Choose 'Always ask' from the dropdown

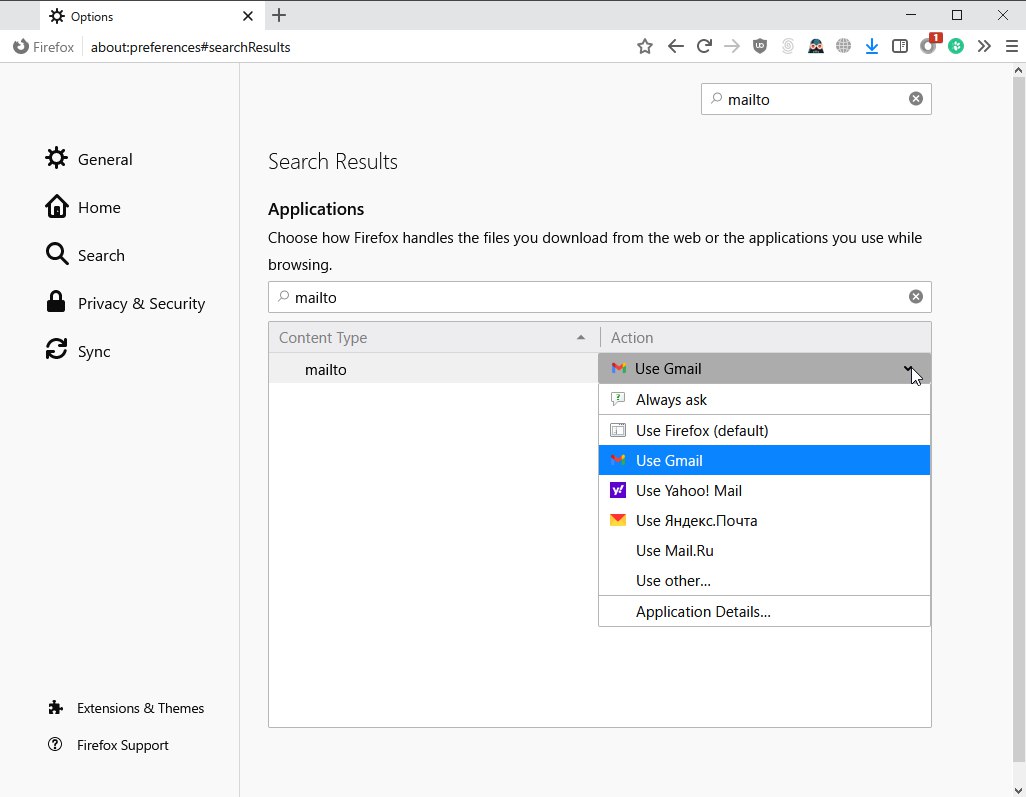click(x=764, y=399)
